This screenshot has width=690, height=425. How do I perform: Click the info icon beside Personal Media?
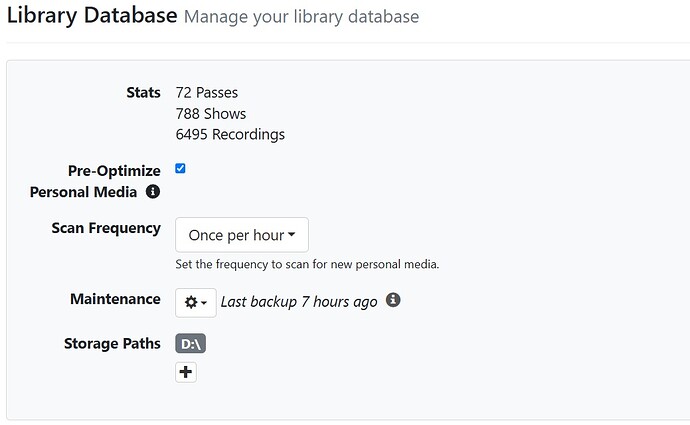pyautogui.click(x=153, y=191)
